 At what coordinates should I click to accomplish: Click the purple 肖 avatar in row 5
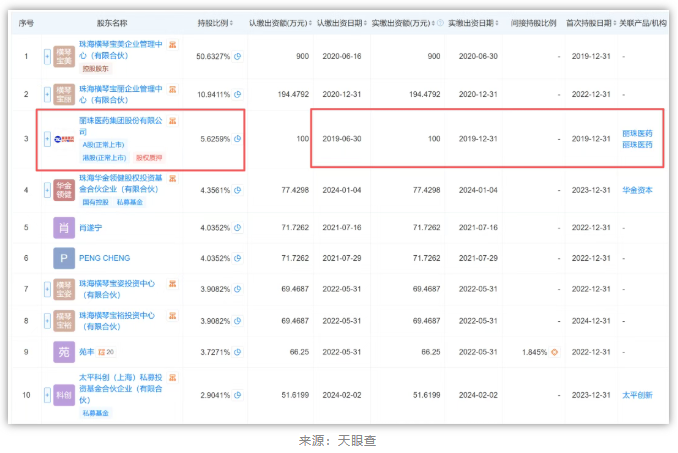(x=63, y=229)
